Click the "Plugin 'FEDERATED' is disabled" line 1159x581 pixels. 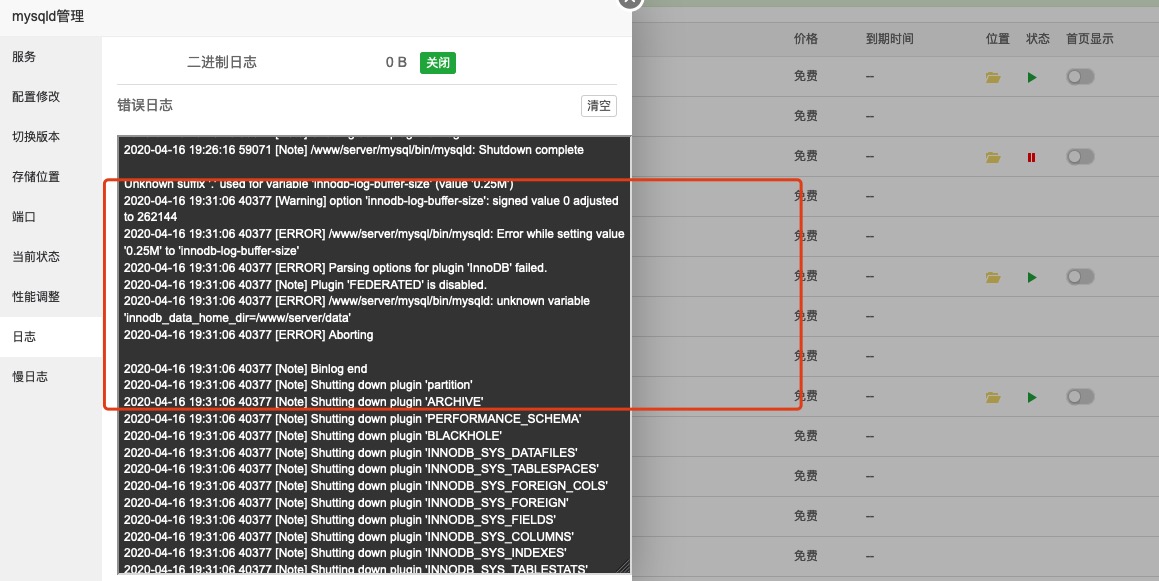click(x=305, y=285)
